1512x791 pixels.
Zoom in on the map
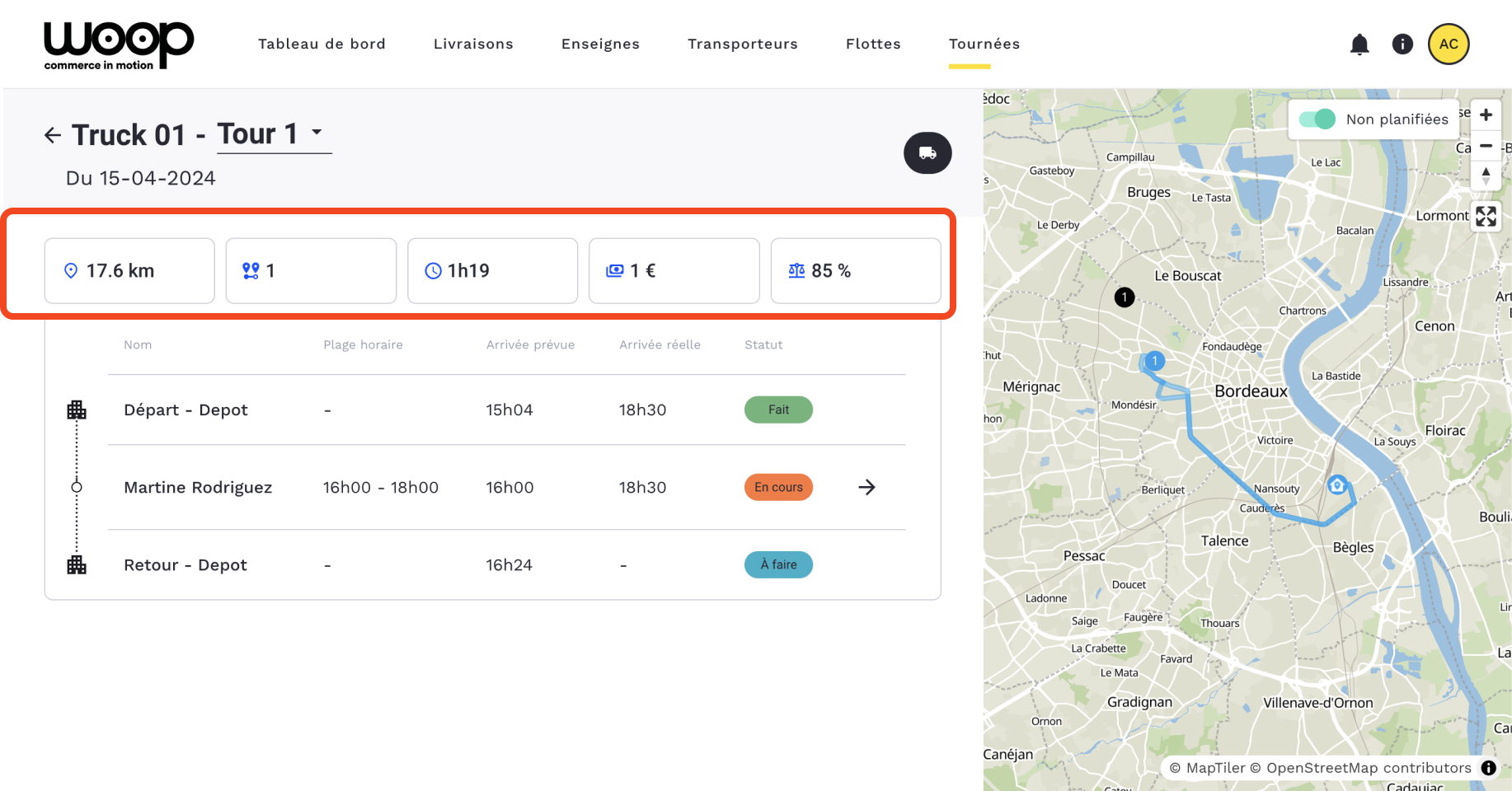point(1486,115)
